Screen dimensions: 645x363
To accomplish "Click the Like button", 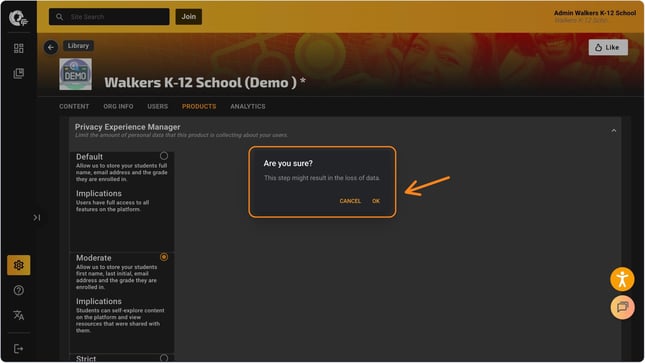I will click(x=608, y=47).
